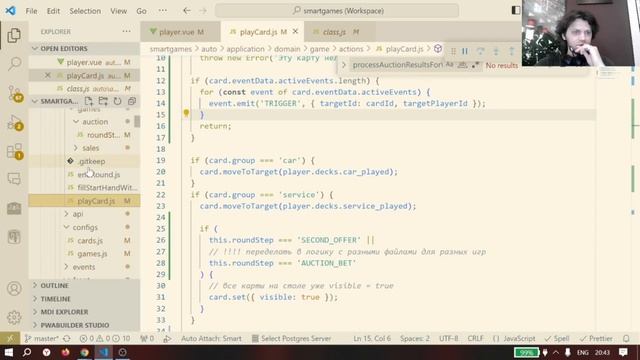Click master branch in status bar
Image resolution: width=640 pixels, height=360 pixels.
click(x=41, y=338)
